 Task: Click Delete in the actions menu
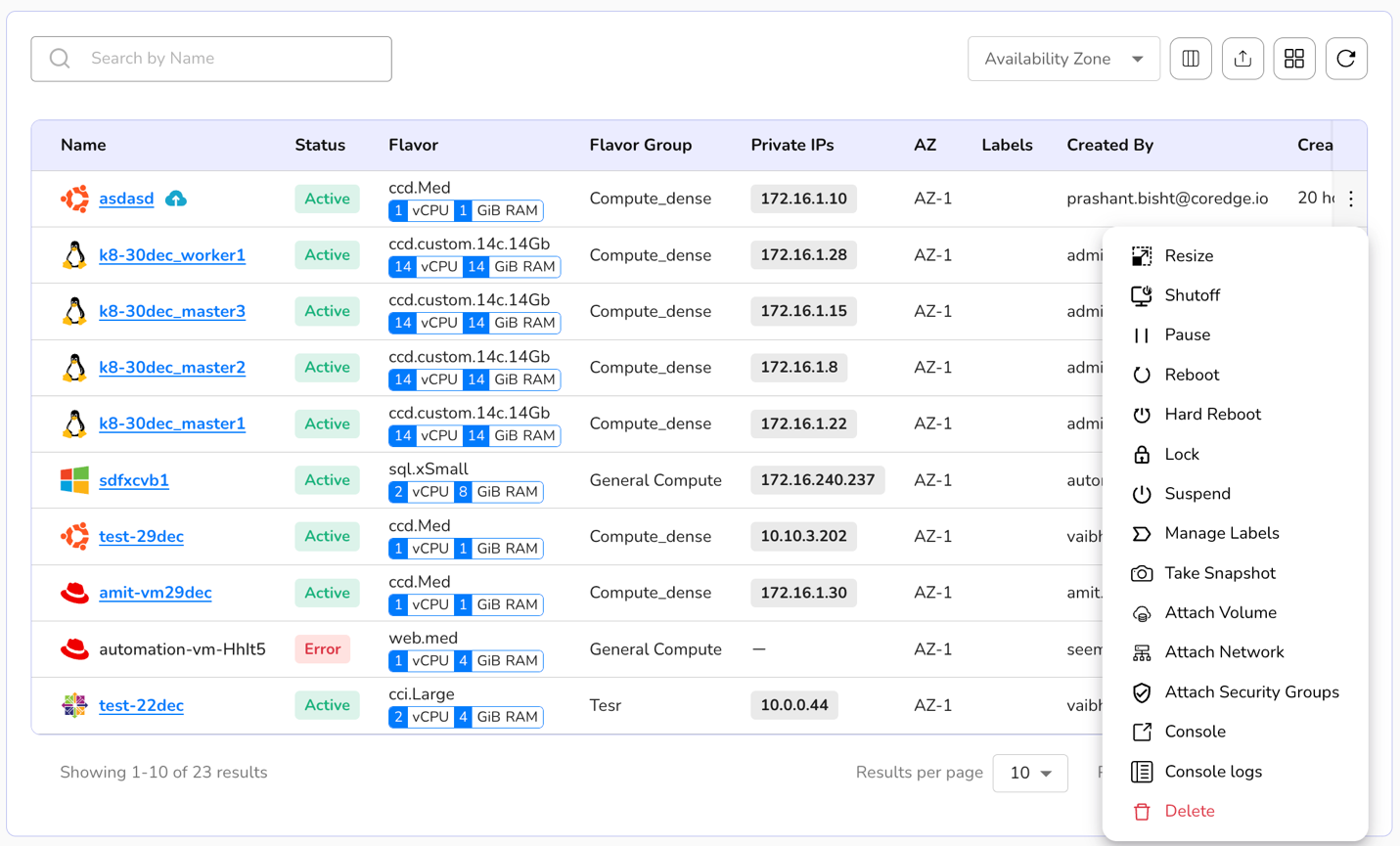point(1189,811)
